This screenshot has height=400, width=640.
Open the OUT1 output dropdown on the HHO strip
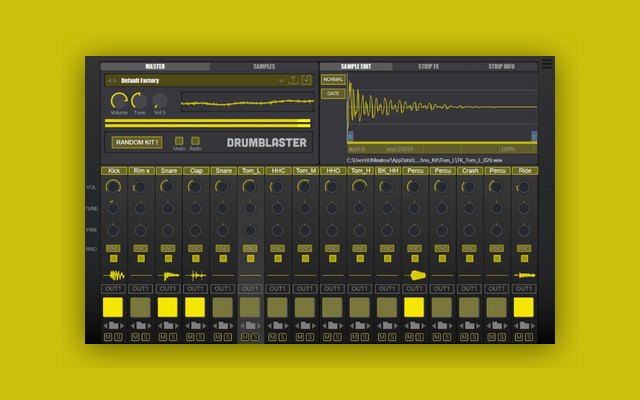click(332, 289)
